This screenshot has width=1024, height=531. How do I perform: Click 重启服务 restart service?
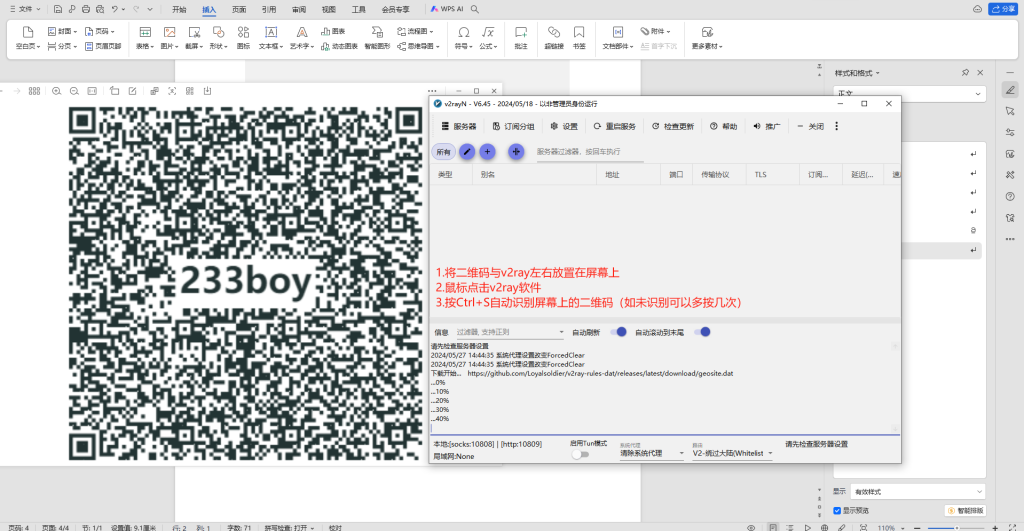click(615, 126)
